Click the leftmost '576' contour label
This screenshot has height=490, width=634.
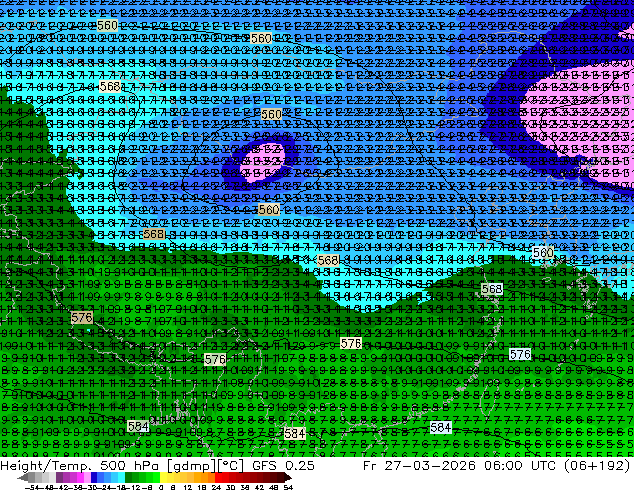click(x=82, y=317)
